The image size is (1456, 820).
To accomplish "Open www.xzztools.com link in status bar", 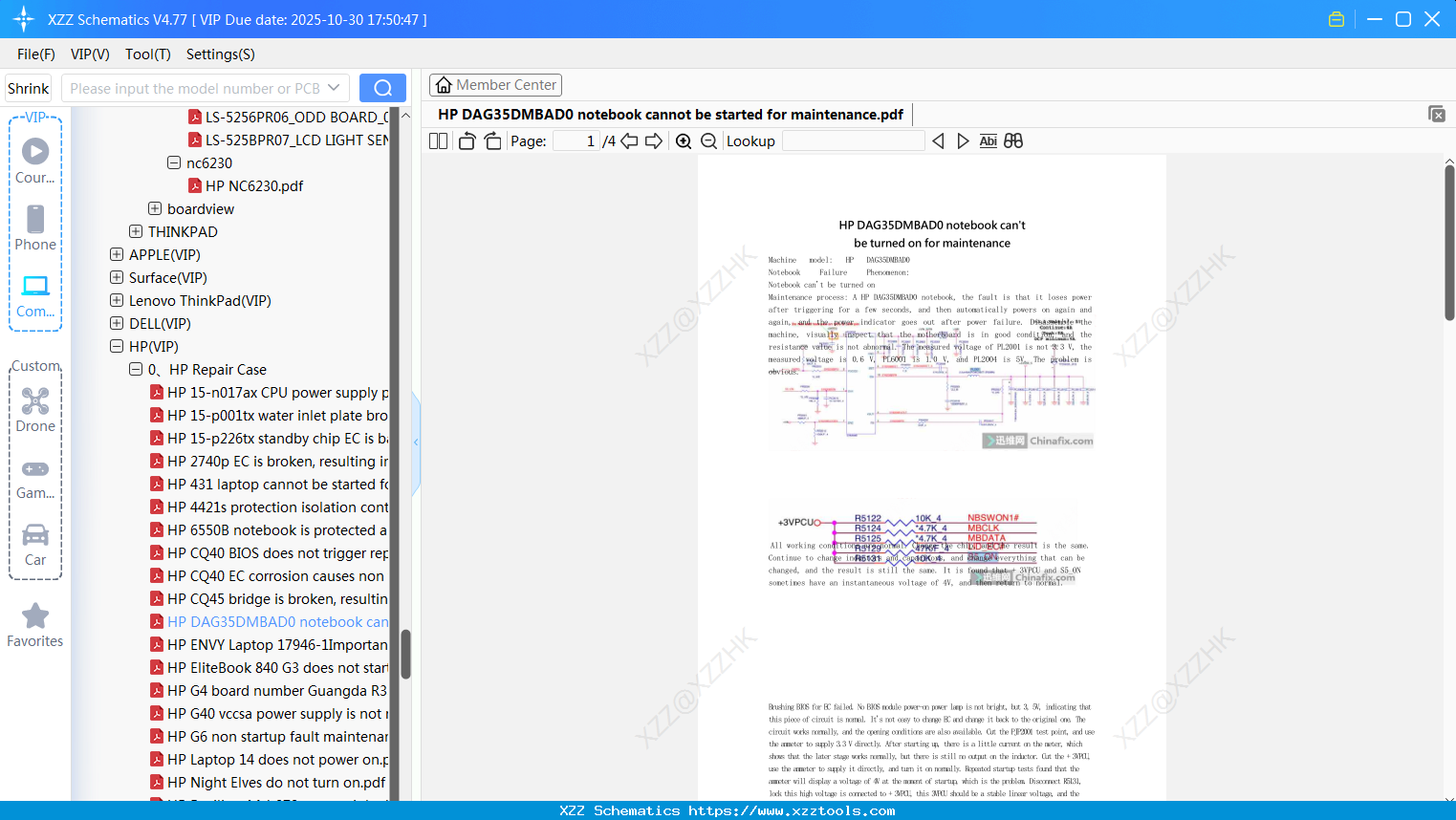I will [792, 810].
